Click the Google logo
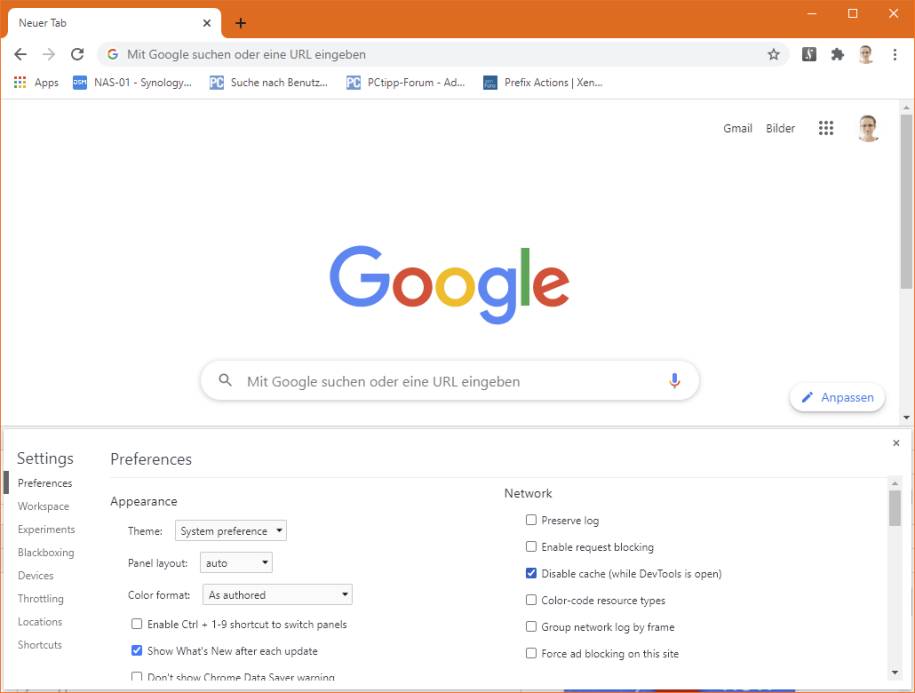 point(449,284)
